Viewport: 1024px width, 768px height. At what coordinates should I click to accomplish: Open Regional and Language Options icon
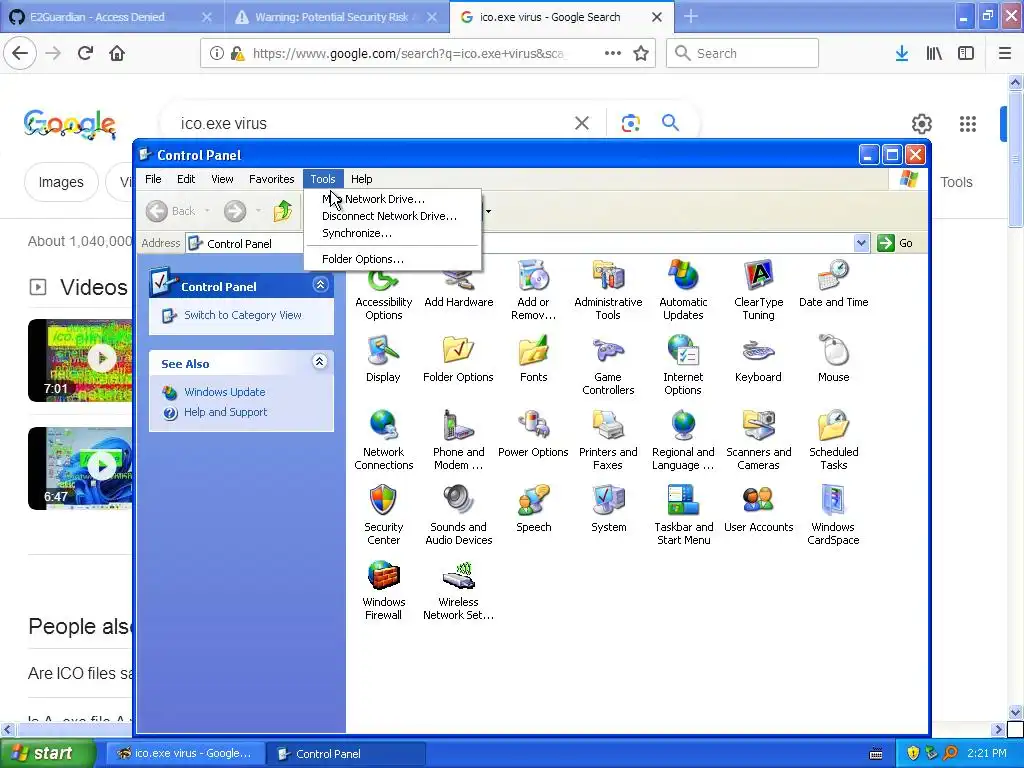pyautogui.click(x=683, y=440)
